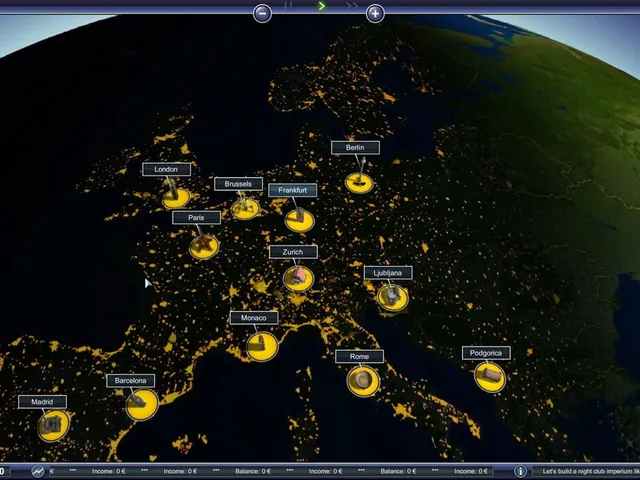Zoom out with the minus button

coord(262,13)
